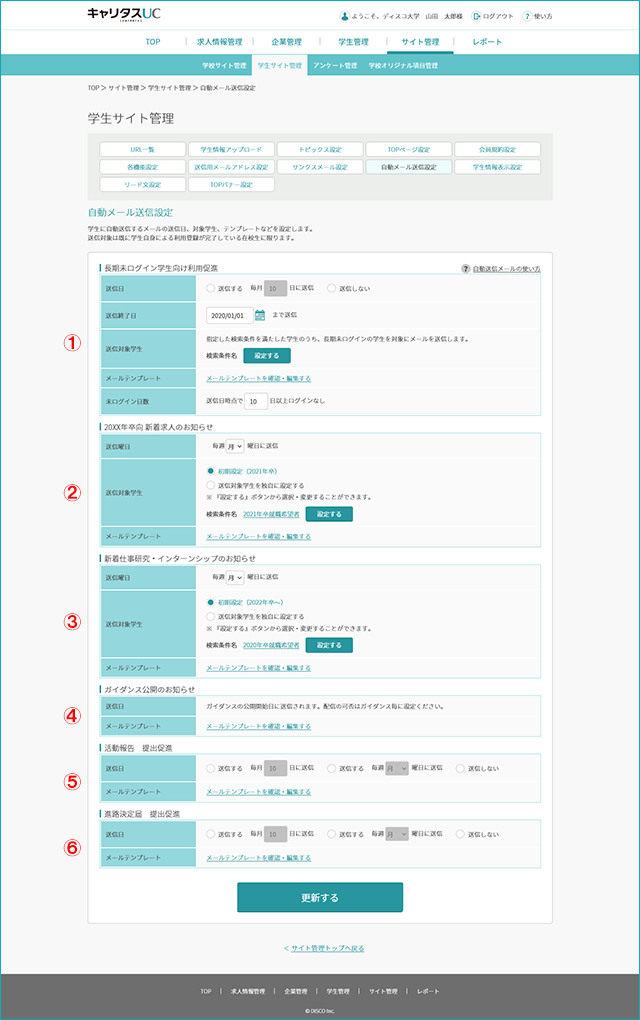Select monthly 送信する radio in 進路決定届 section
The width and height of the screenshot is (640, 1020).
pos(211,834)
